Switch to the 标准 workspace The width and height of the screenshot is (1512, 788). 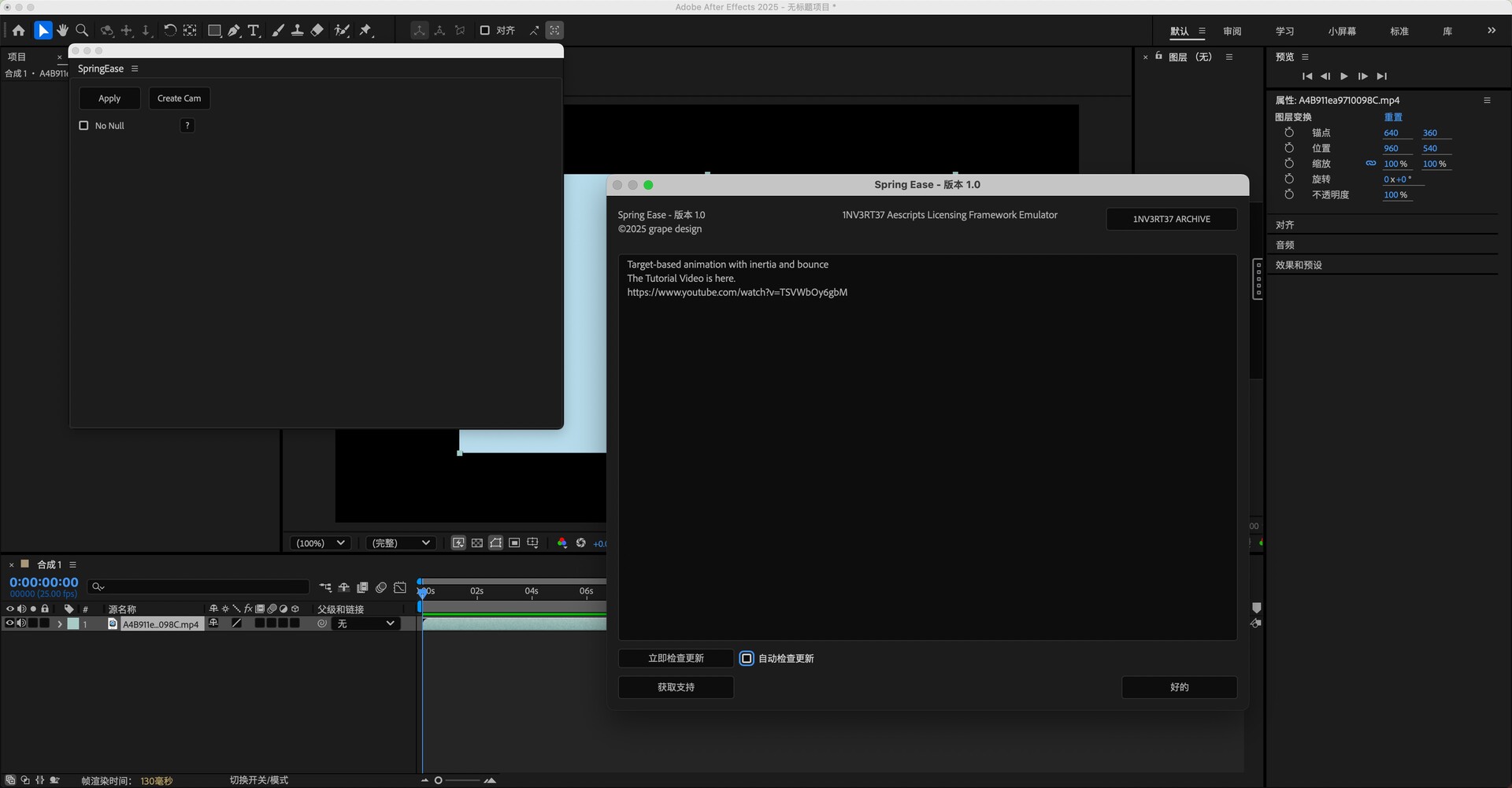[x=1399, y=31]
